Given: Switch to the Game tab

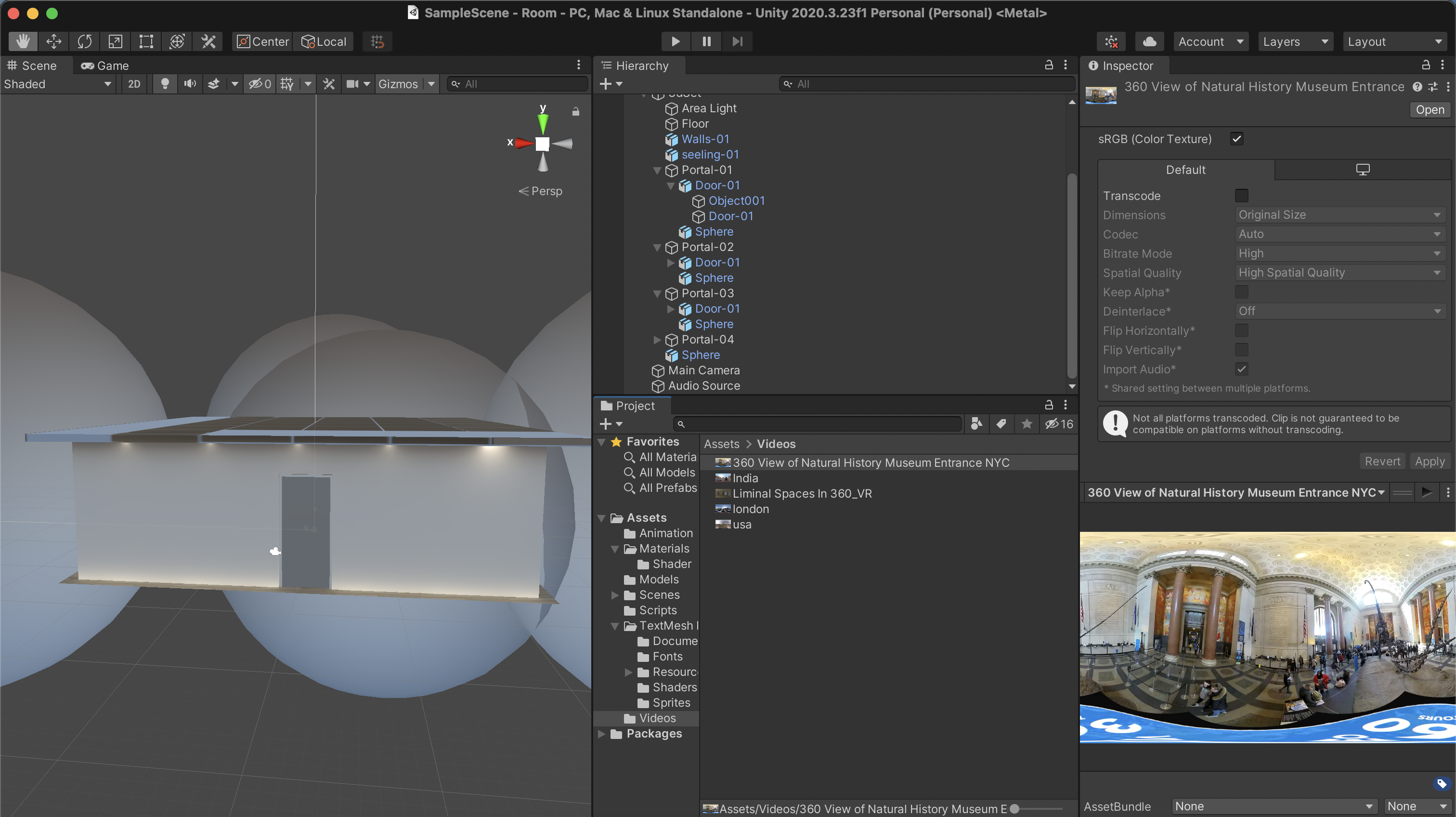Looking at the screenshot, I should (x=105, y=66).
